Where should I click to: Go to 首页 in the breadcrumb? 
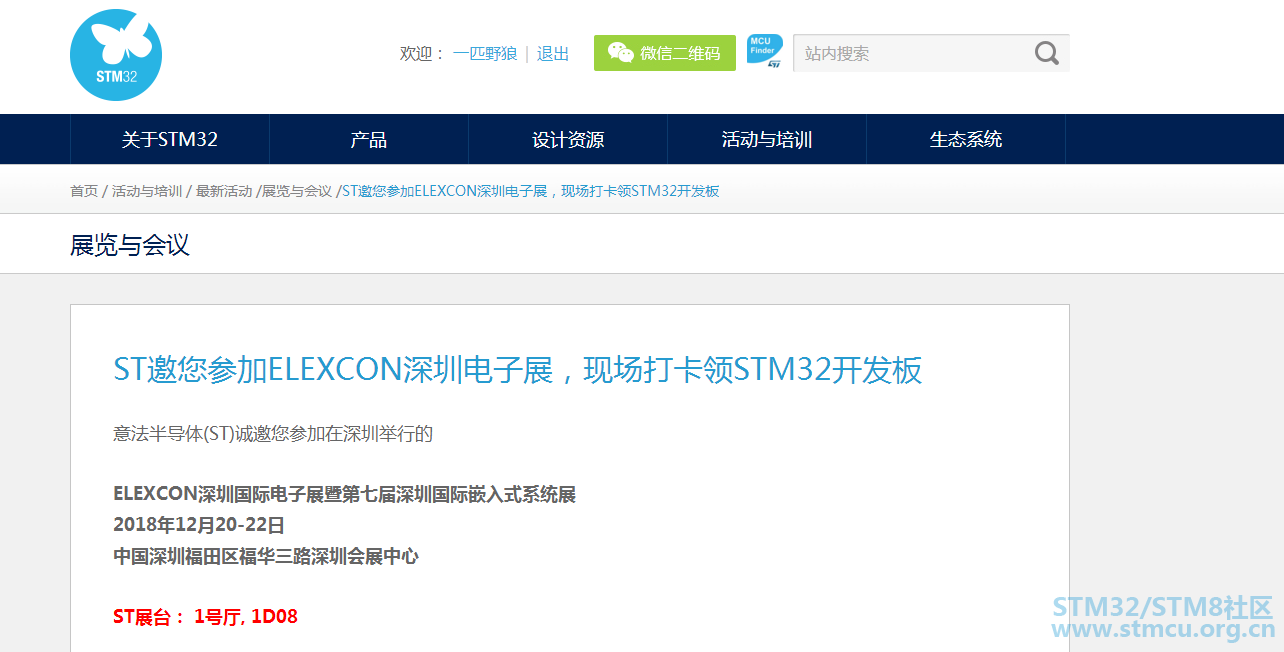click(84, 191)
